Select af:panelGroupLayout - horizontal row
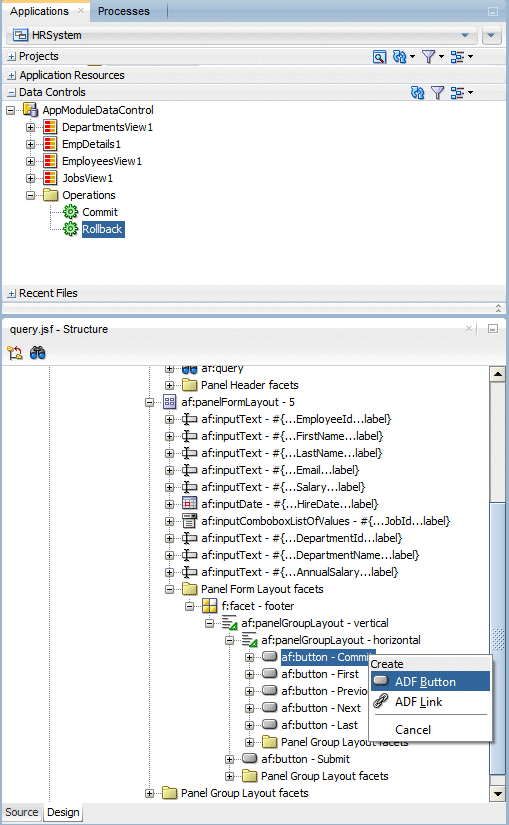The height and width of the screenshot is (825, 509). pyautogui.click(x=341, y=640)
